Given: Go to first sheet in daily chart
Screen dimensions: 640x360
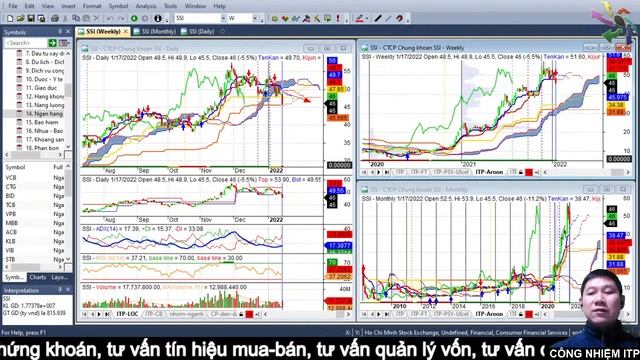Looking at the screenshot, I should [85, 314].
